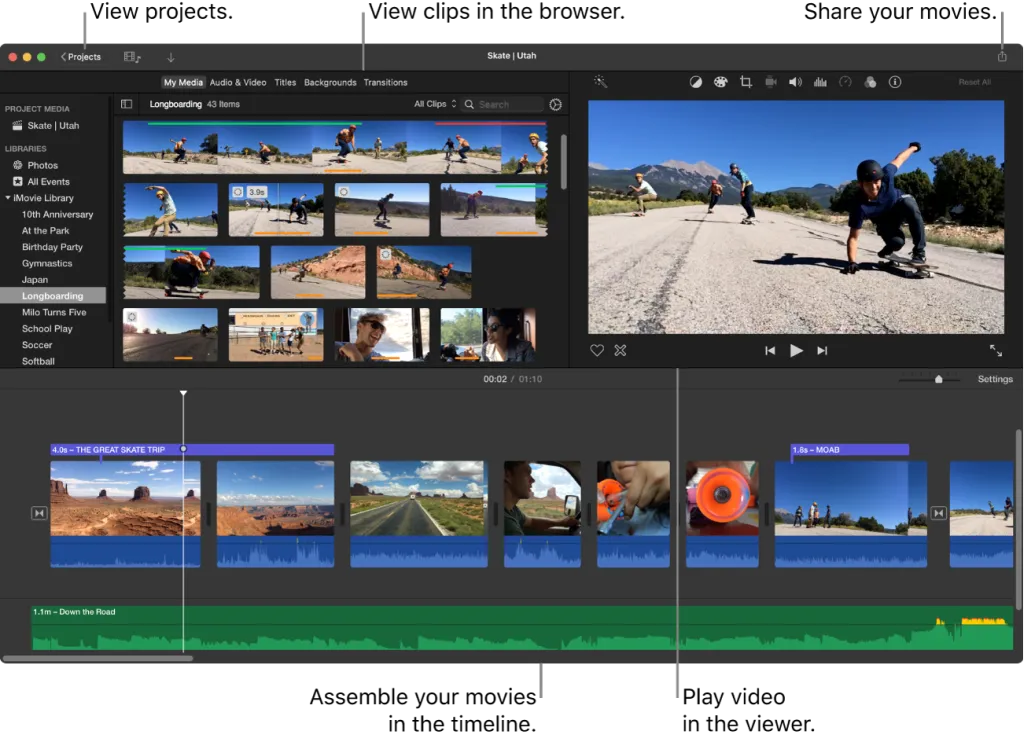Open the All Clips filter dropdown
The height and width of the screenshot is (742, 1024).
click(435, 104)
